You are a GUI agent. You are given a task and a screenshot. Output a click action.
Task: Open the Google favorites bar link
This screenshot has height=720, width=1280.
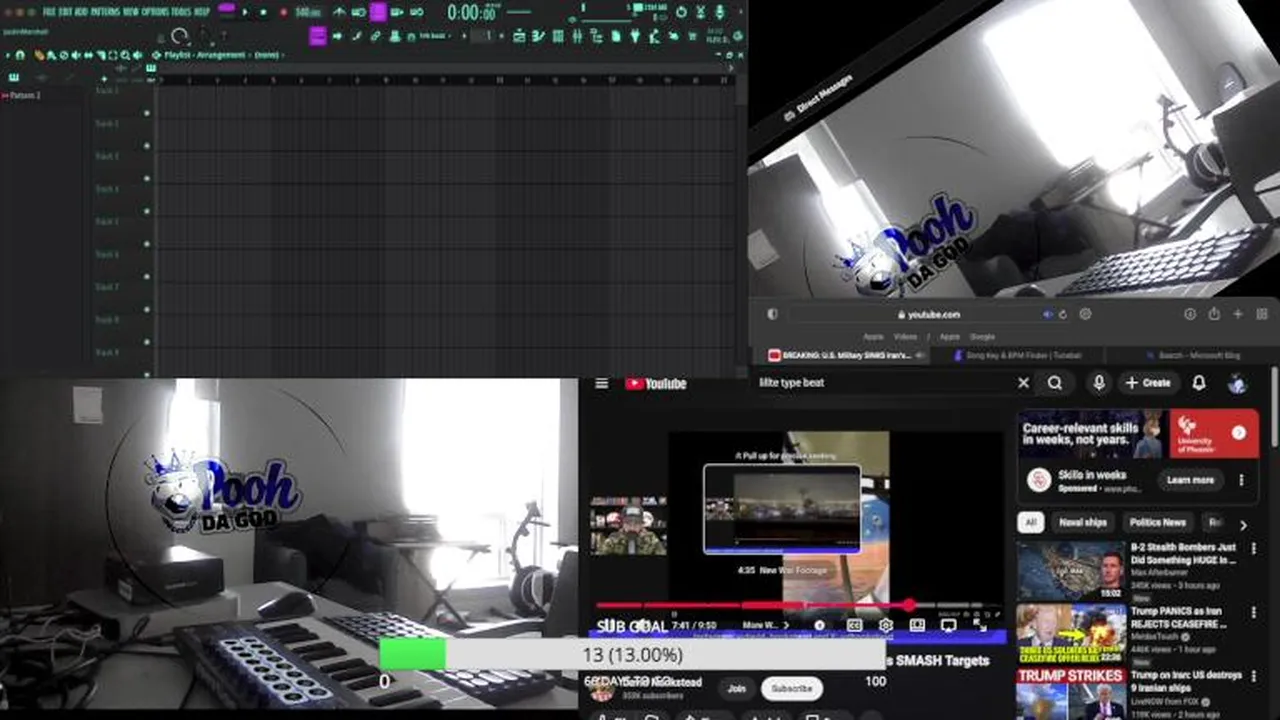coord(983,337)
